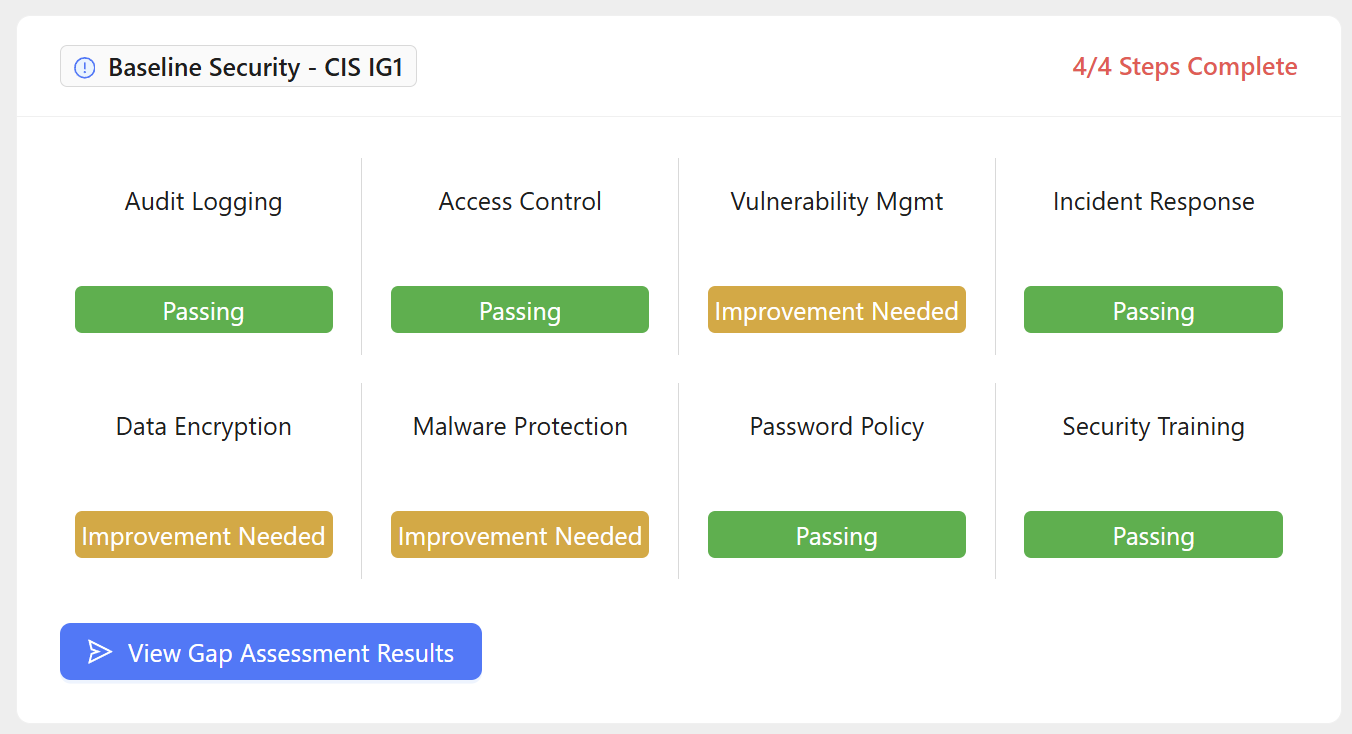The image size is (1352, 734).
Task: Click the Security Training heading
Action: tap(1153, 427)
